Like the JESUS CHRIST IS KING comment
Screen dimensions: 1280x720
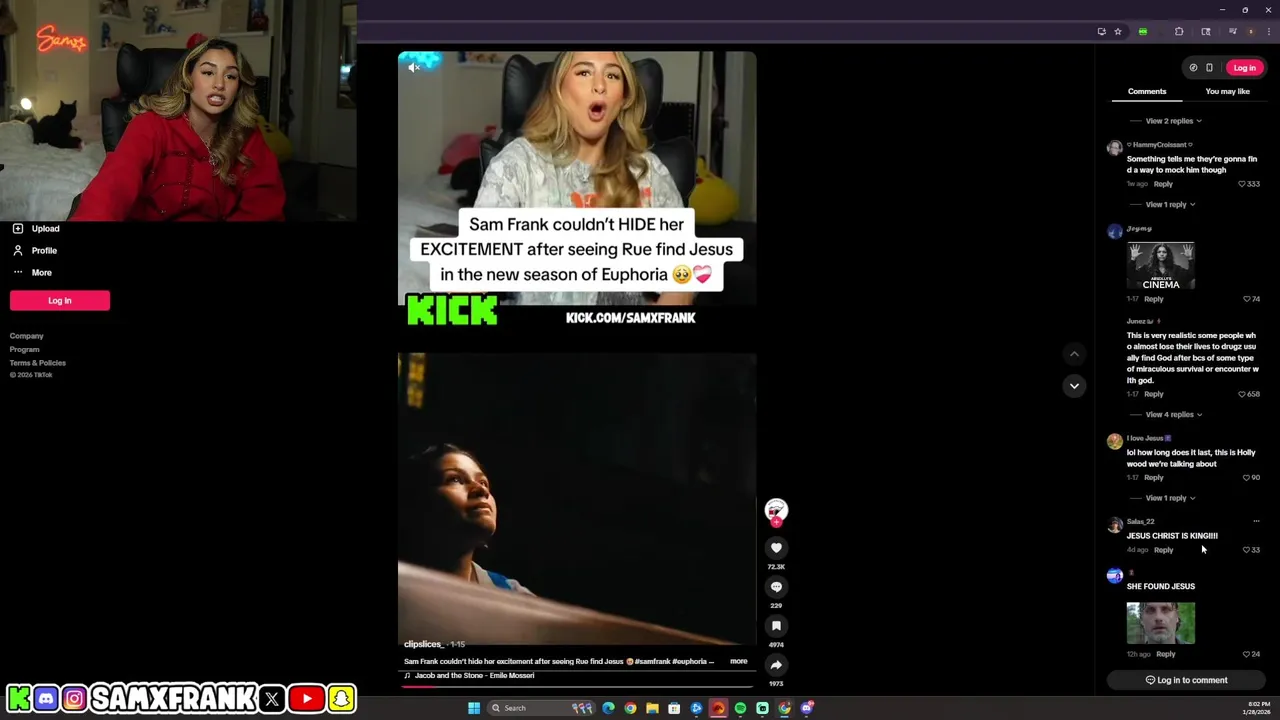(x=1246, y=550)
